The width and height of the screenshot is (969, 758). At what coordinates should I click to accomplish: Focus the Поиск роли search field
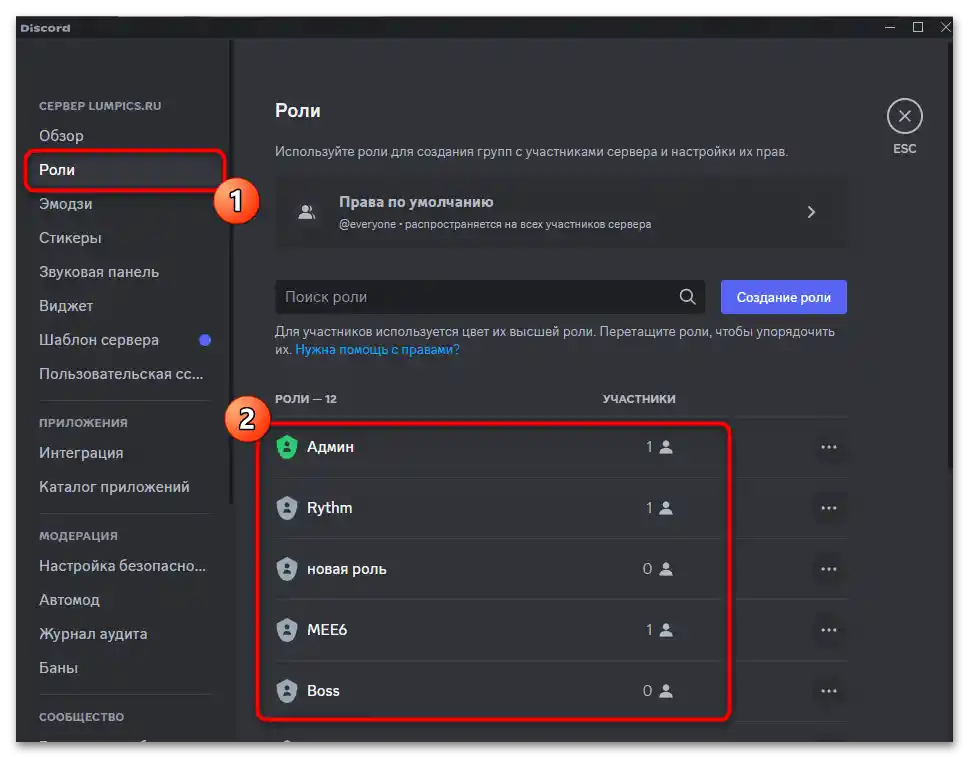pos(490,297)
